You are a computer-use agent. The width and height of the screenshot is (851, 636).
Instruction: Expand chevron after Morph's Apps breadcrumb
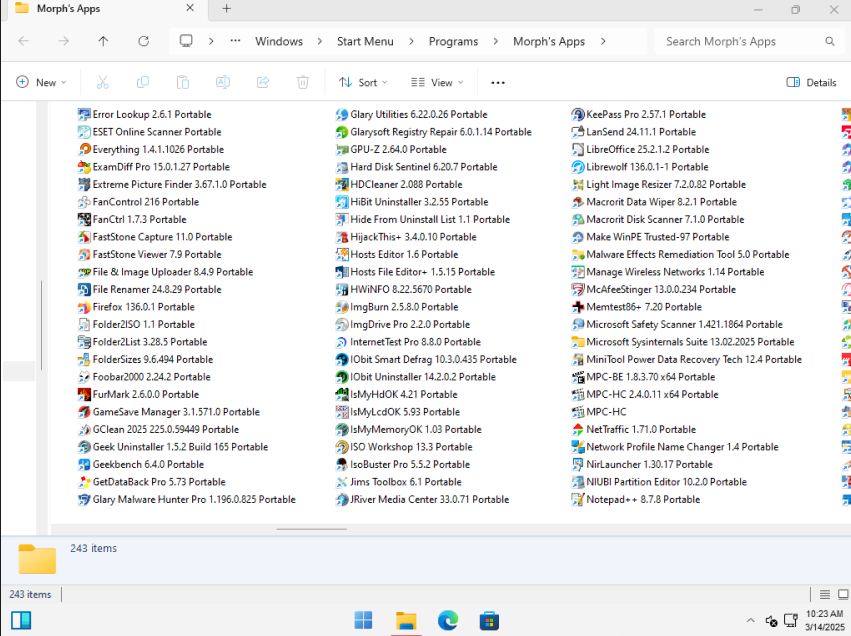coord(603,41)
